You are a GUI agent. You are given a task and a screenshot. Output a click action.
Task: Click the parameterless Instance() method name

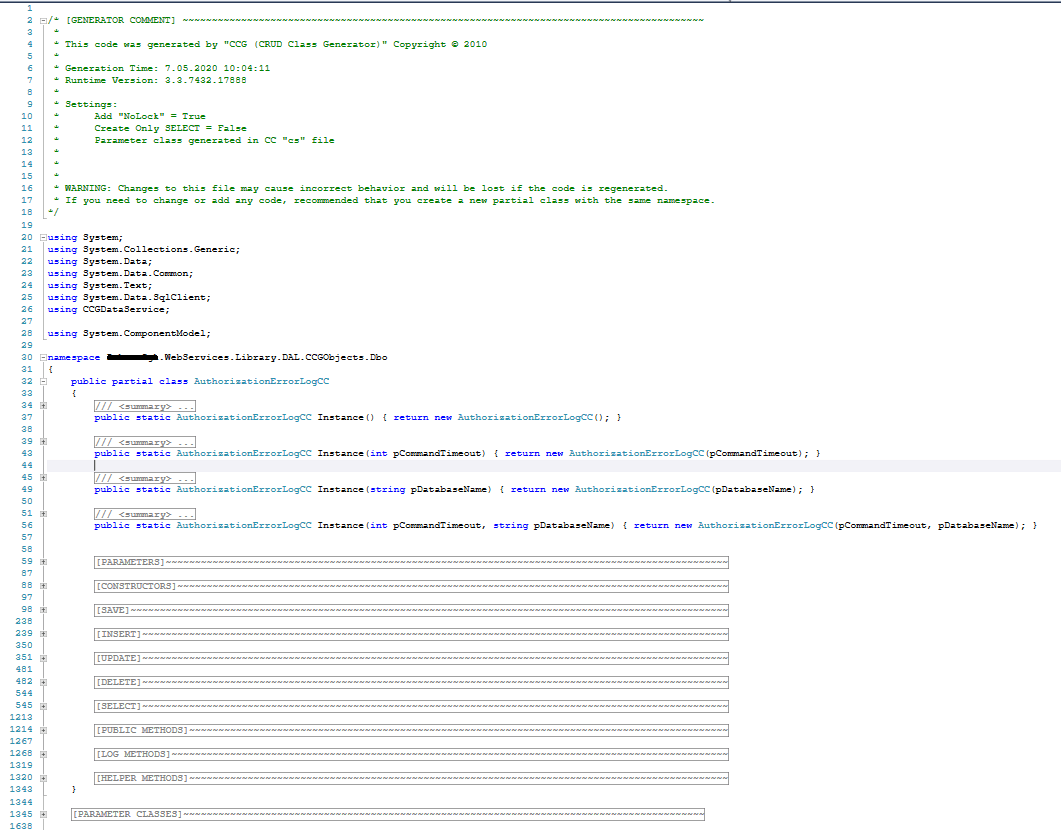pyautogui.click(x=340, y=417)
